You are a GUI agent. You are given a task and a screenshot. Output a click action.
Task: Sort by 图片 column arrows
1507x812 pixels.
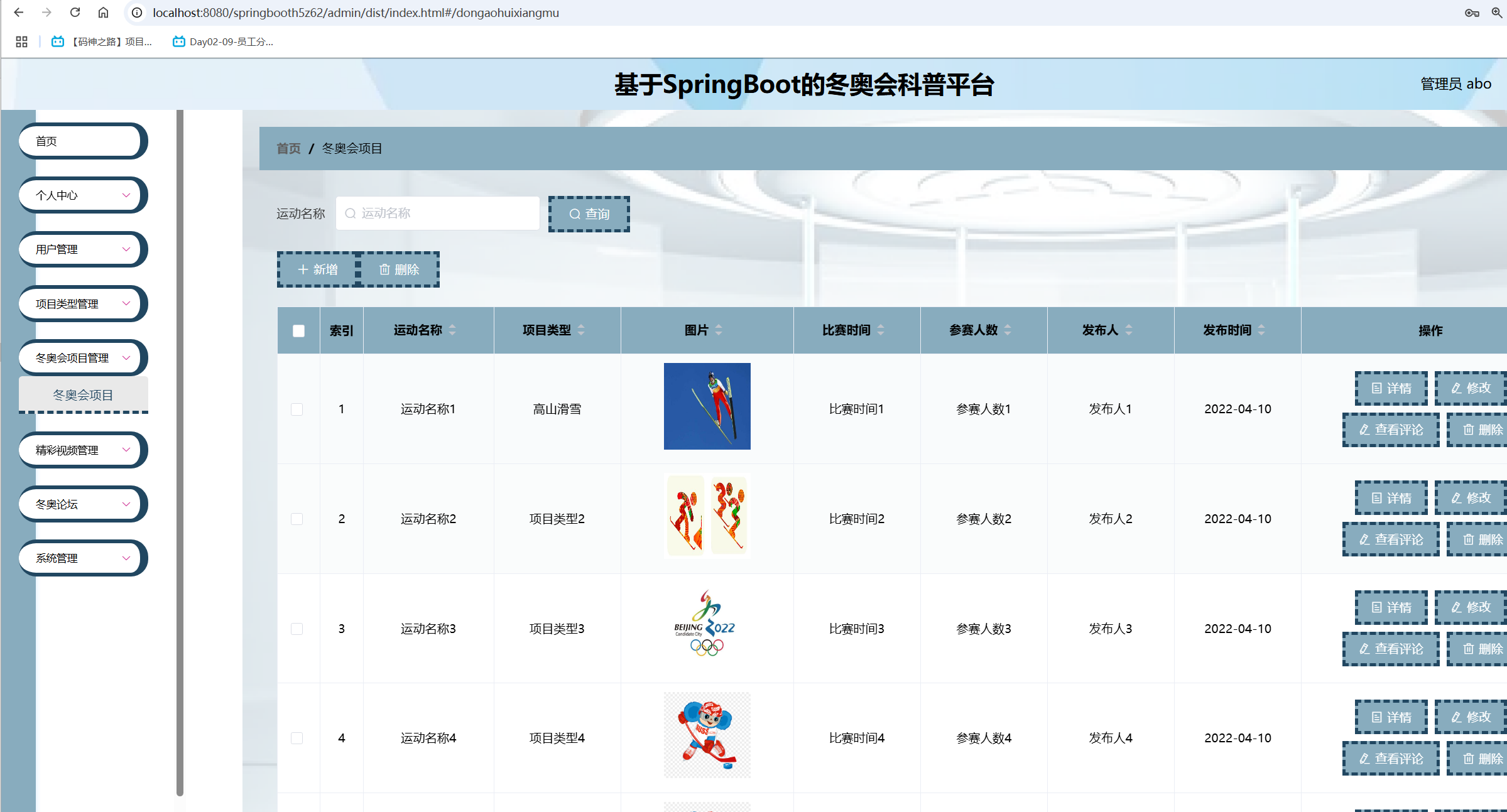click(x=719, y=330)
